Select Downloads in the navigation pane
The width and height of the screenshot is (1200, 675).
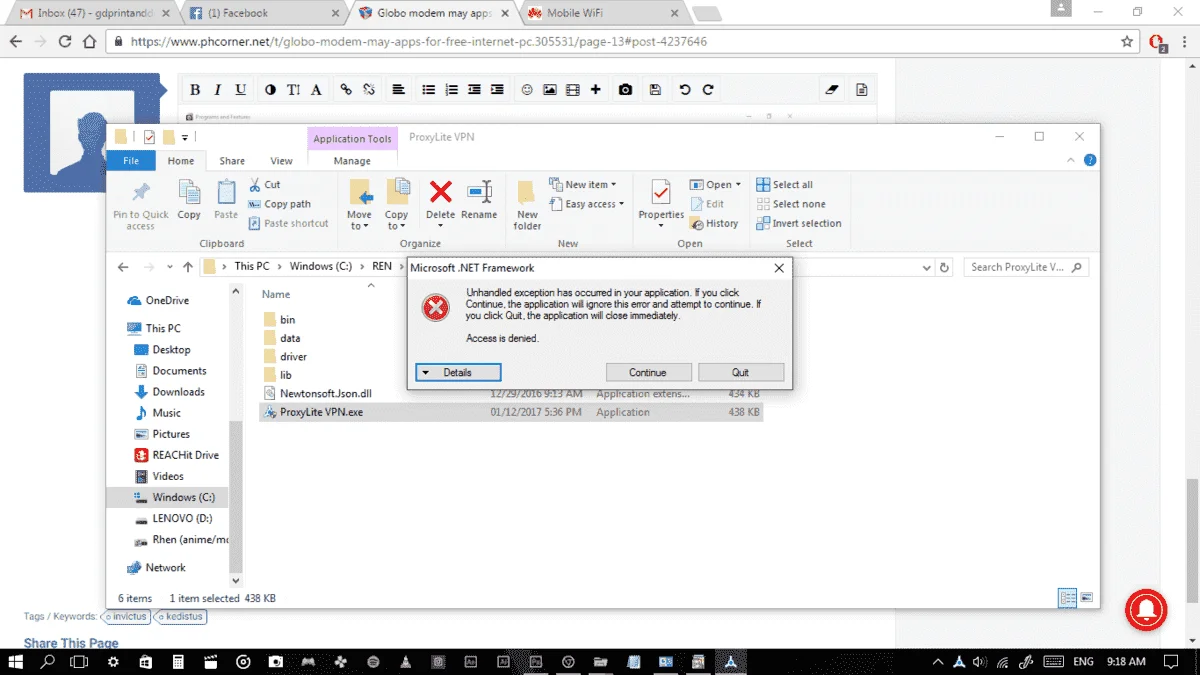point(178,392)
